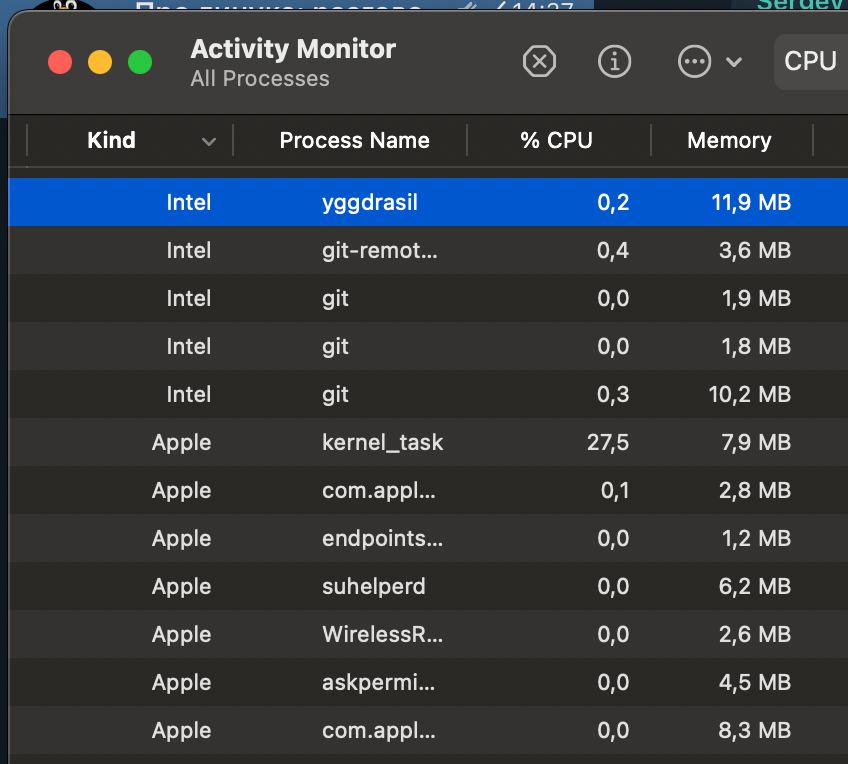Switch to the CPU tab
This screenshot has width=848, height=764.
810,62
